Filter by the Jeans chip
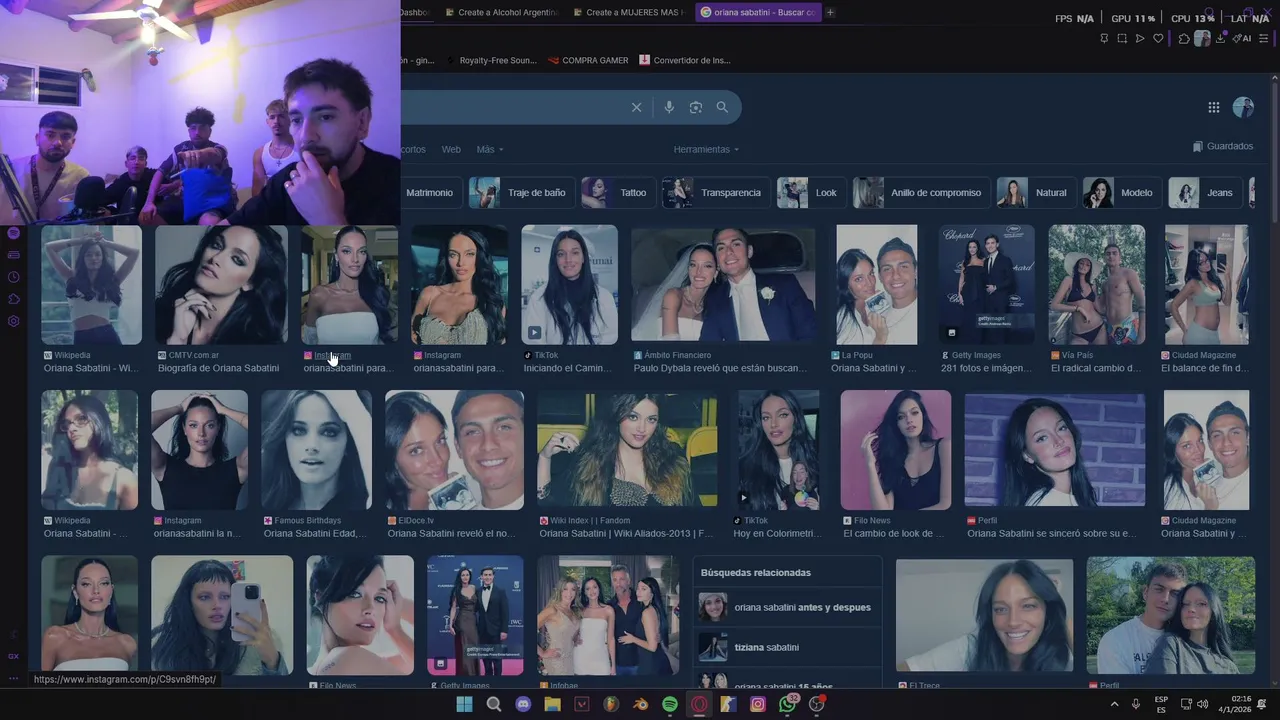Screen dimensions: 1280x720 pos(1204,192)
